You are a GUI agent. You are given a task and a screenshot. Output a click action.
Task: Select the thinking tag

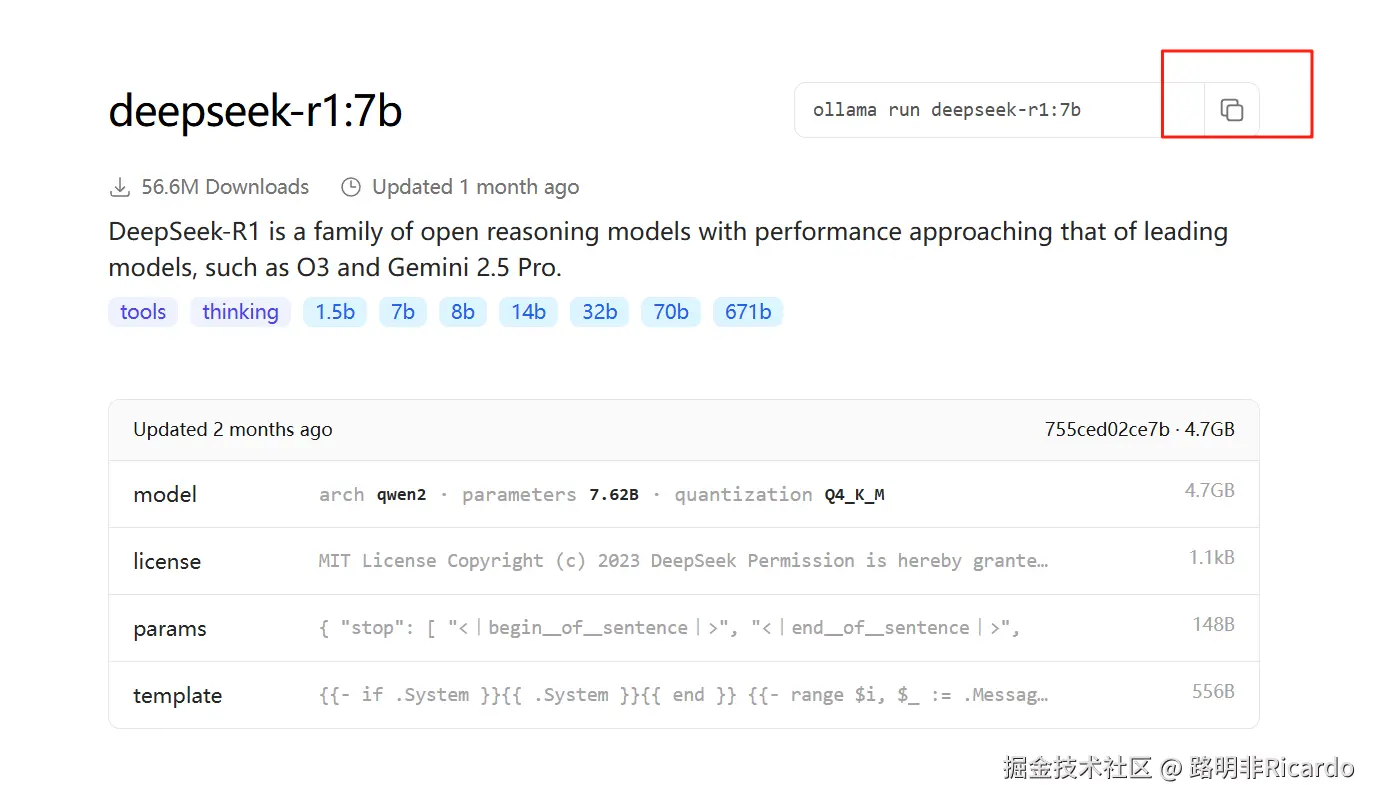[240, 312]
